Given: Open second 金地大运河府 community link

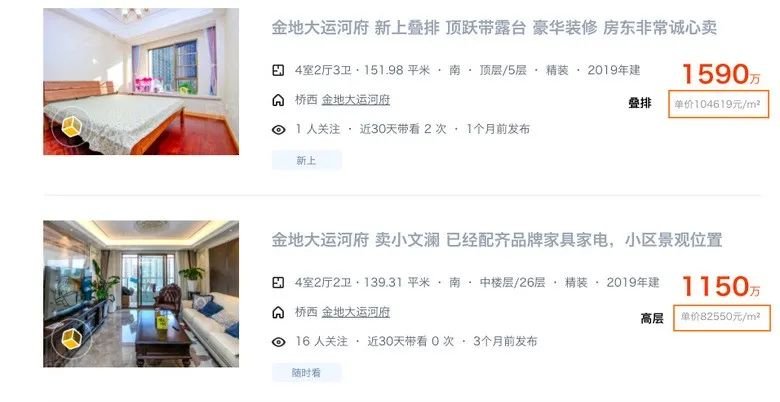Looking at the screenshot, I should [356, 312].
